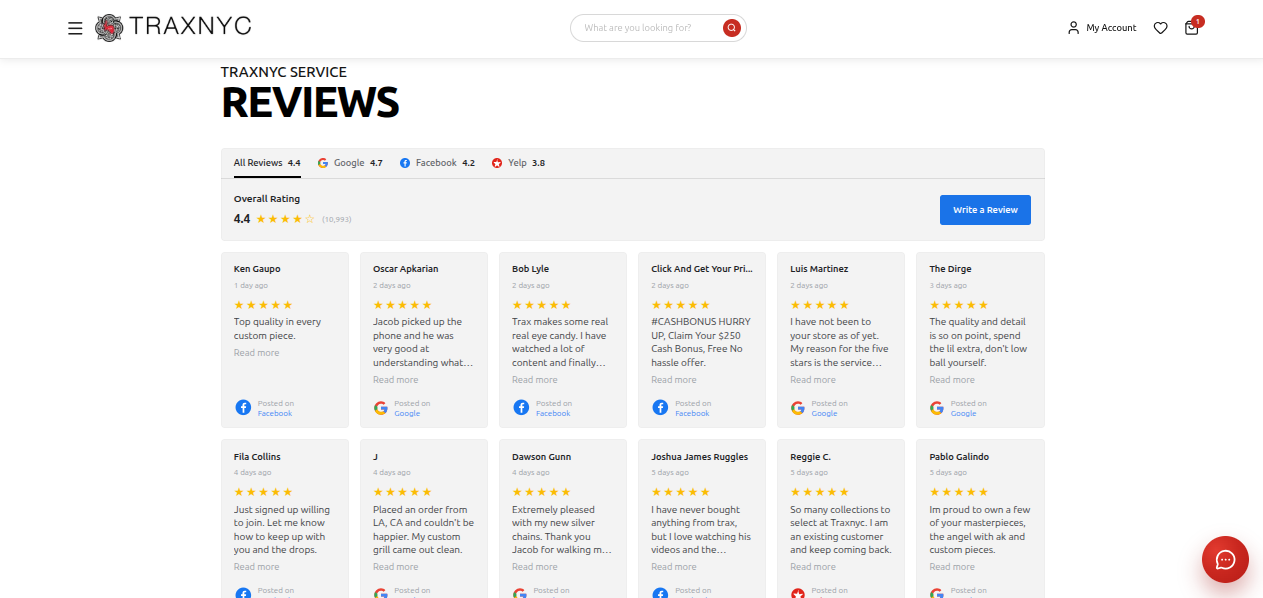Click Facebook icon on Ken Gaupo's review
1263x598 pixels.
[x=243, y=408]
